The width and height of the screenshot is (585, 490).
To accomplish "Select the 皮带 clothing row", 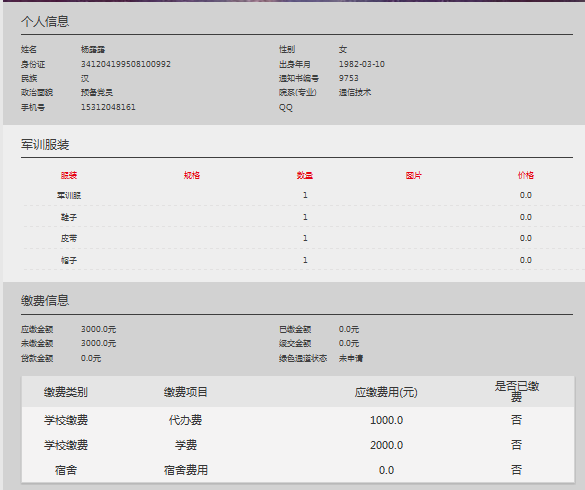I will tap(303, 238).
